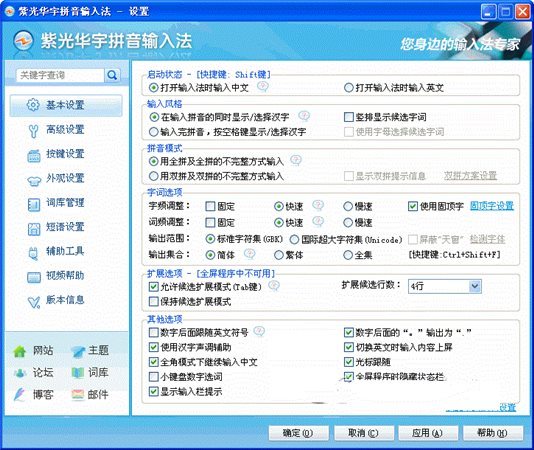Select 全集 output set
Viewport: 534px width, 450px height.
pos(348,255)
